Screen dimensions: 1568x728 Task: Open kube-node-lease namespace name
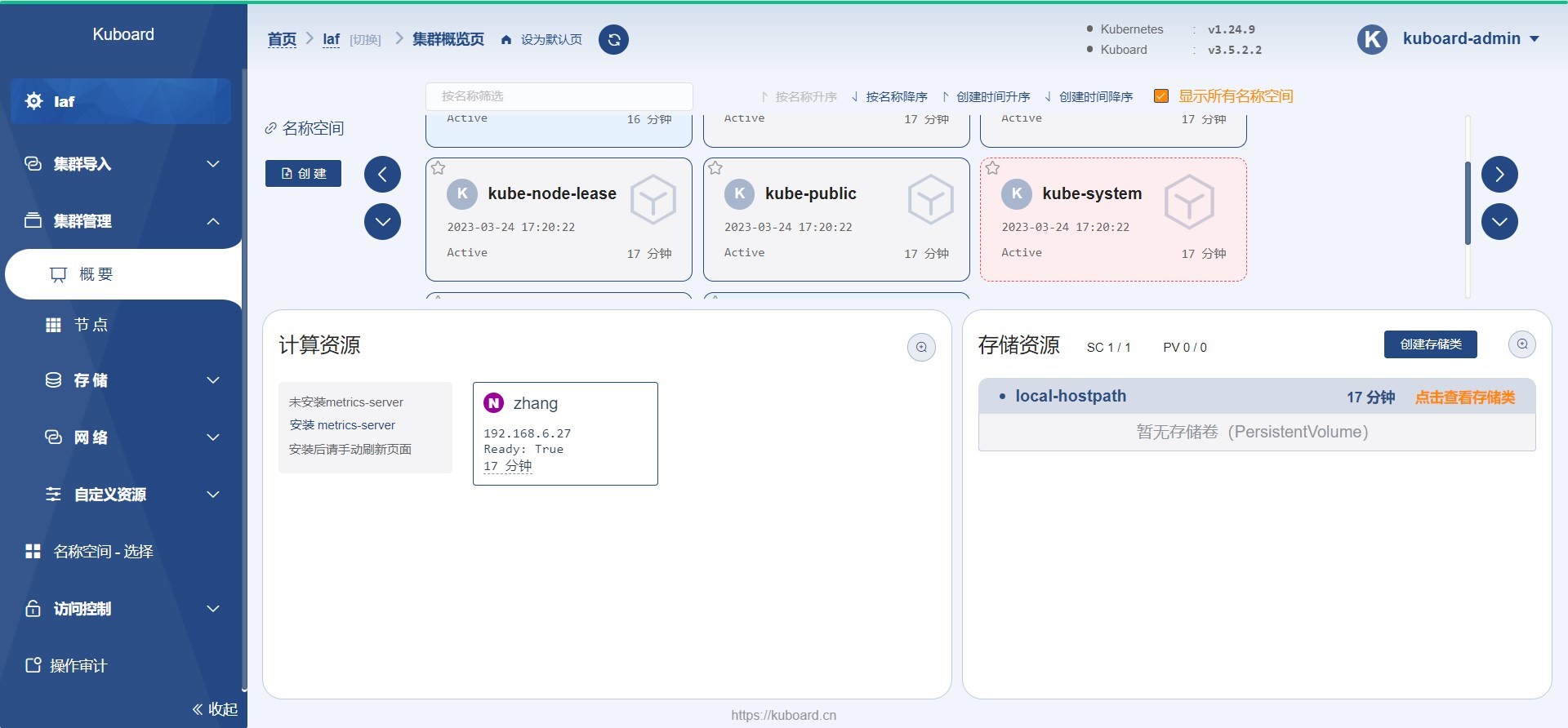tap(552, 193)
